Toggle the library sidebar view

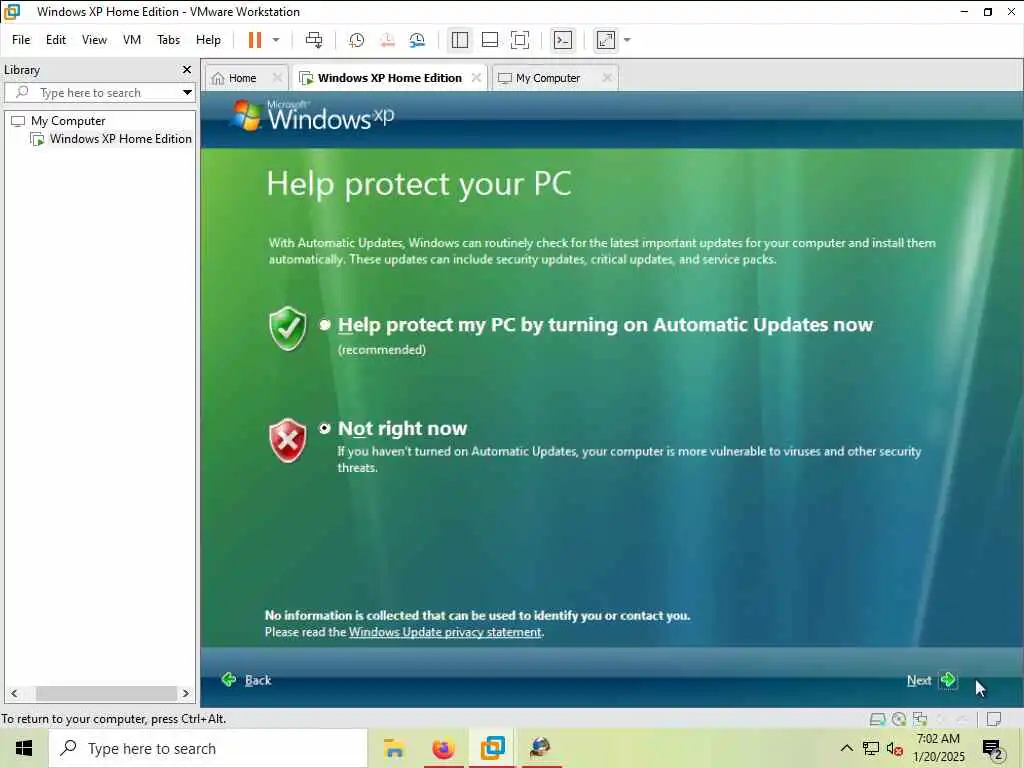(460, 40)
